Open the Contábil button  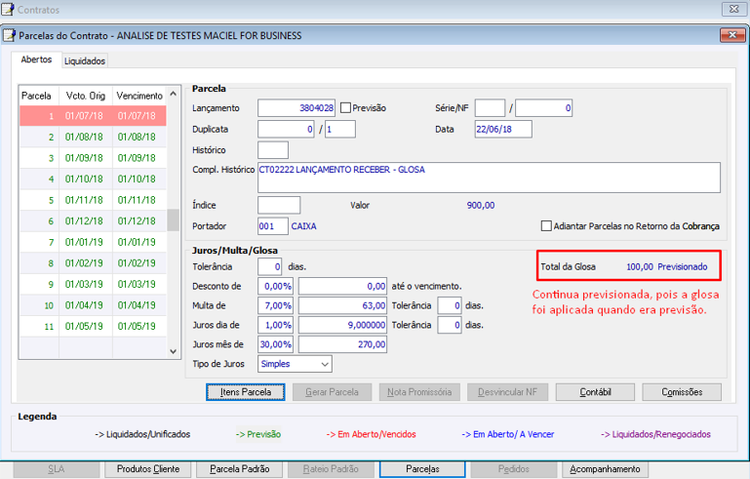pos(595,392)
